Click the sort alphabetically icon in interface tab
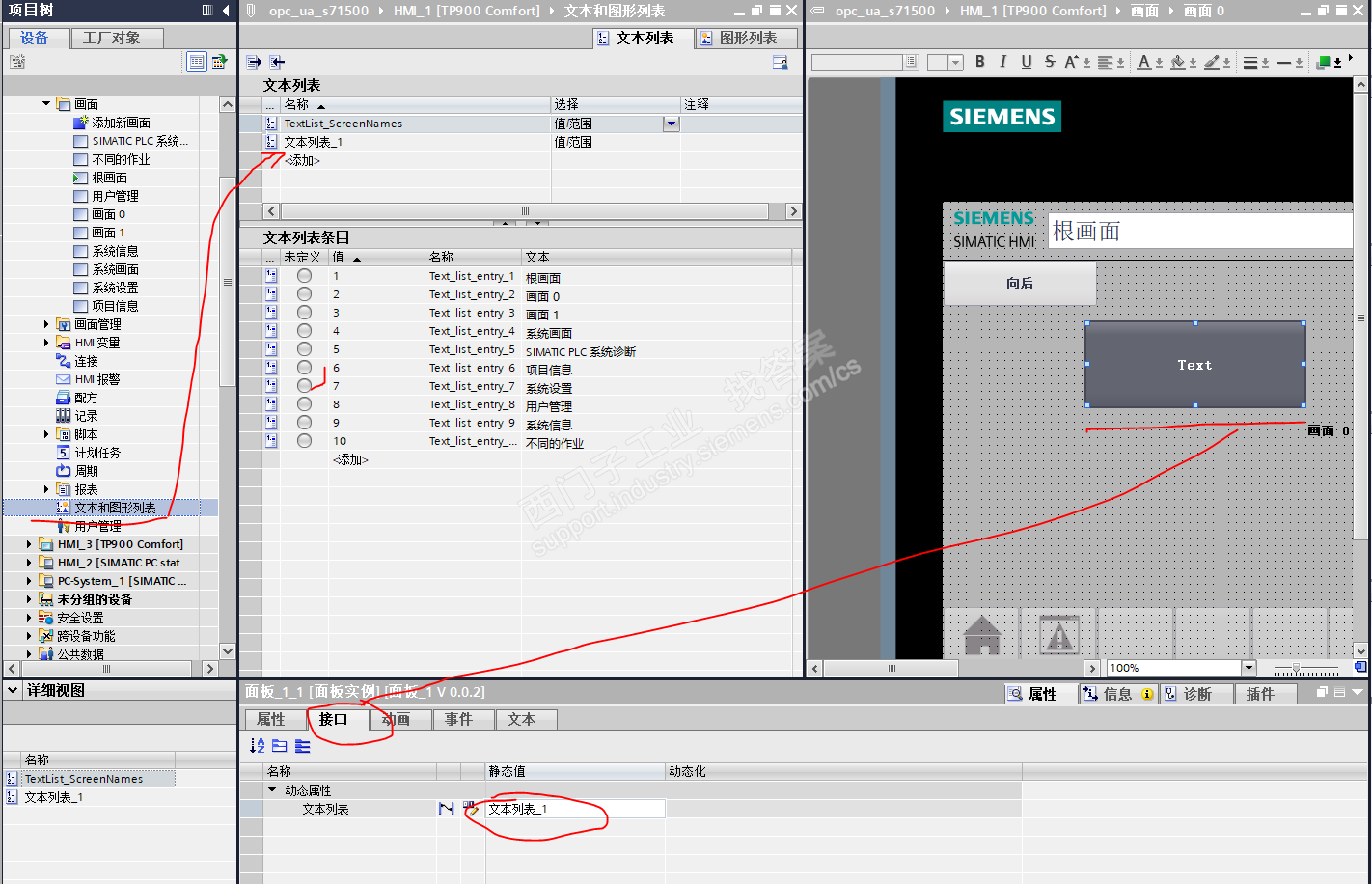This screenshot has height=884, width=1372. pyautogui.click(x=257, y=745)
